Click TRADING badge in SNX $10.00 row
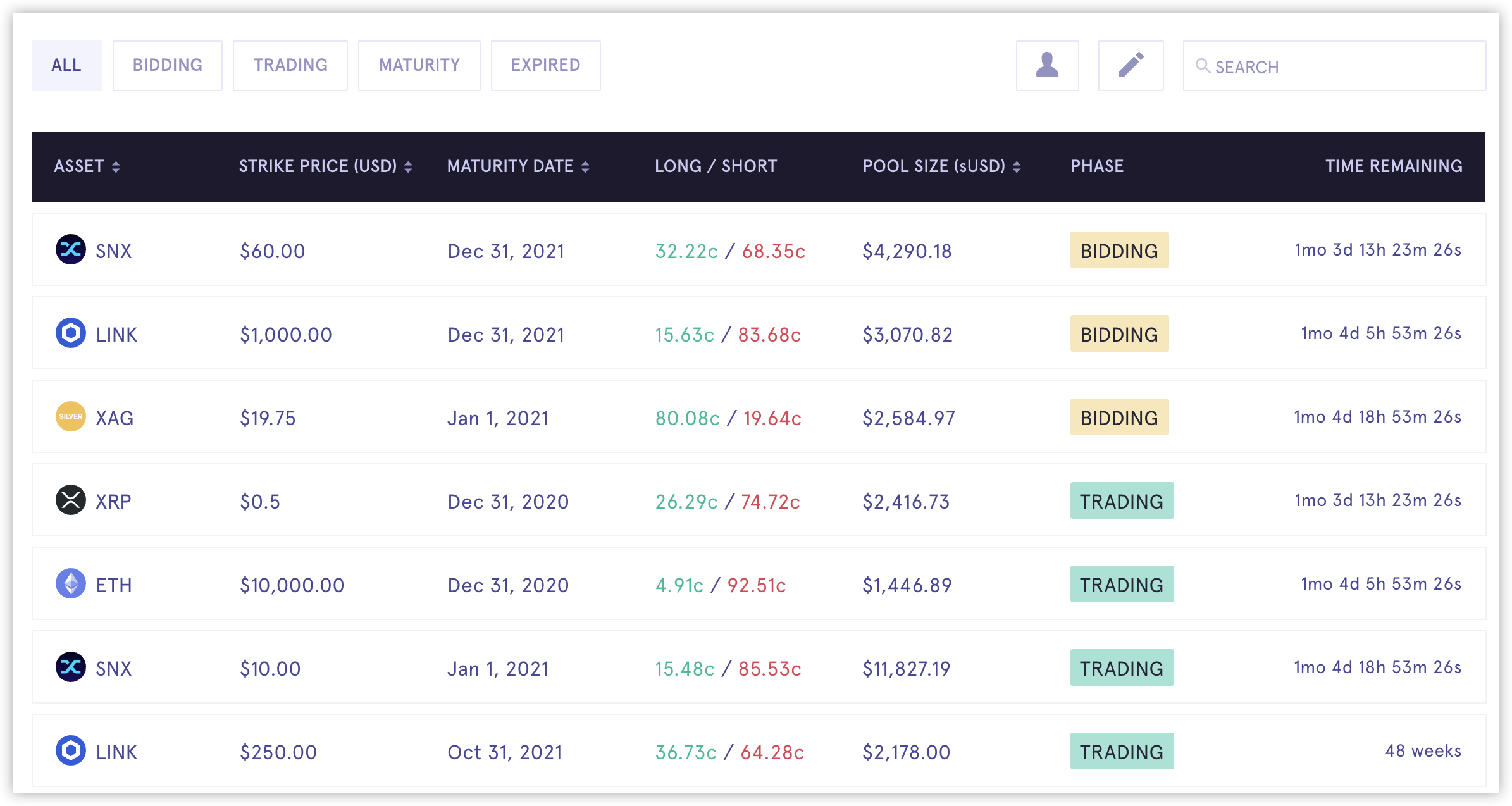 [x=1122, y=667]
